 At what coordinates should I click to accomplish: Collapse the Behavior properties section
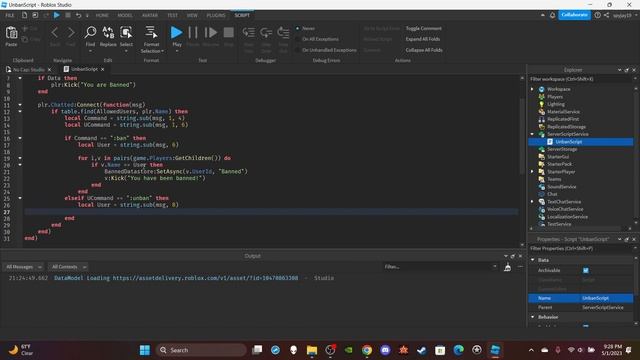tap(533, 317)
